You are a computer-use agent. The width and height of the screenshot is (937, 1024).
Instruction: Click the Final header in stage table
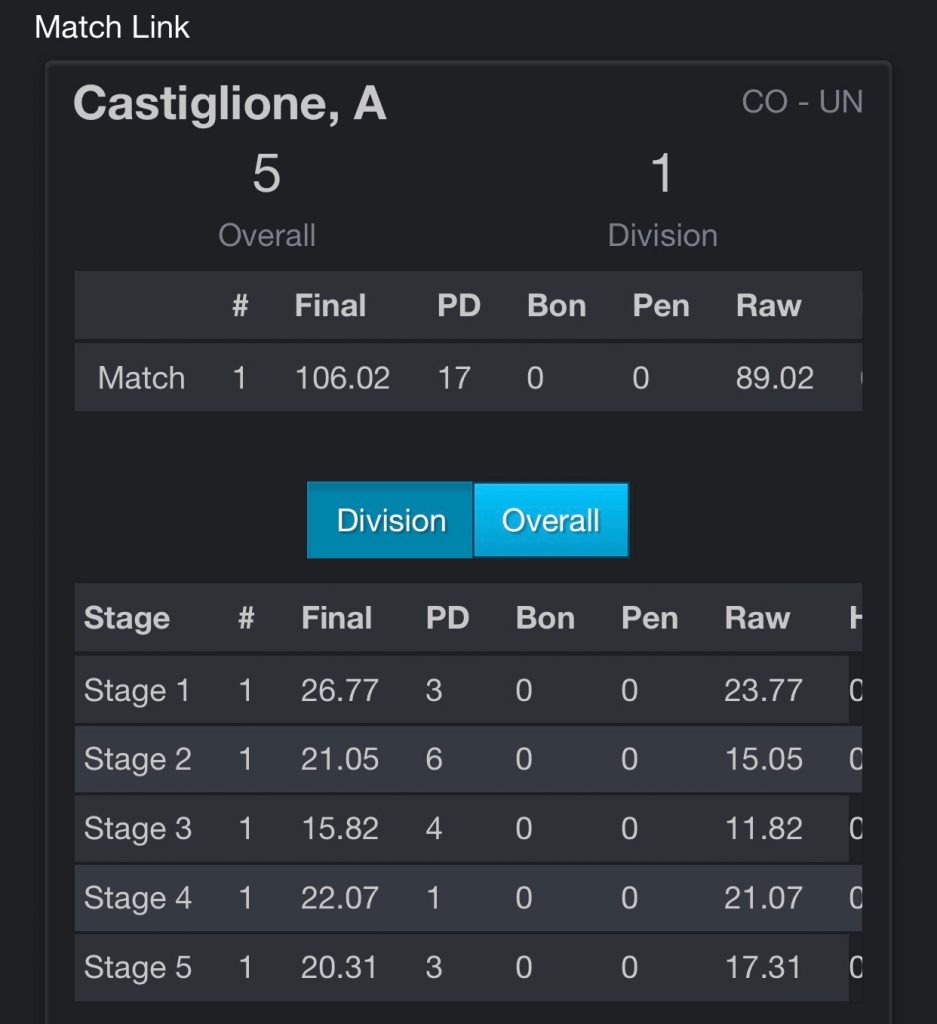point(336,618)
